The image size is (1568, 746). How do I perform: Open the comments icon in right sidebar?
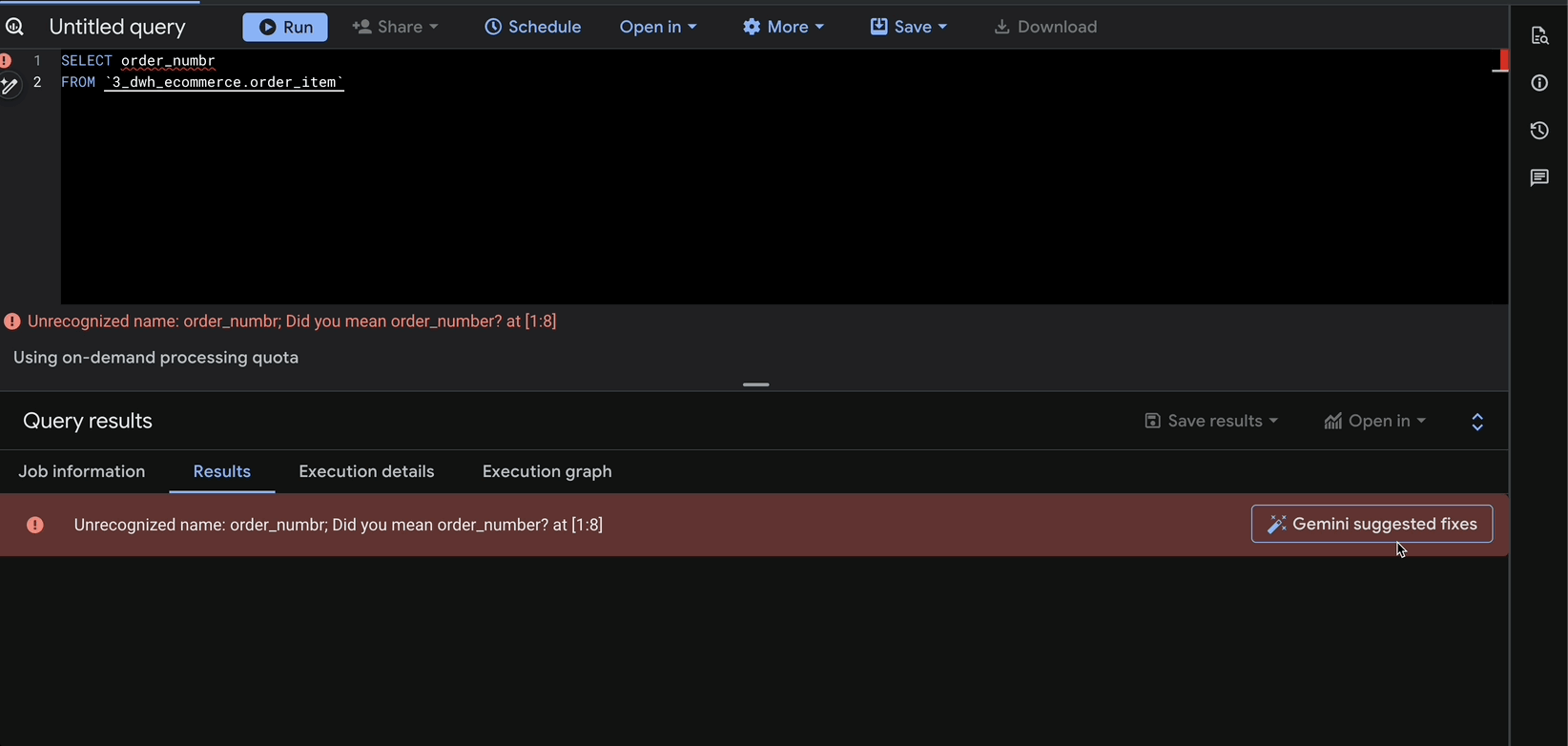click(x=1539, y=178)
